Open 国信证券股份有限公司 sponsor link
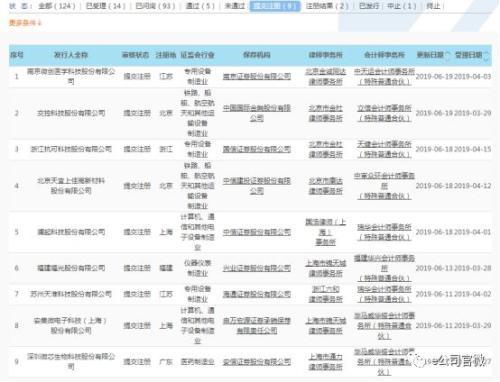Viewport: 500px width, 382px height. [x=257, y=149]
